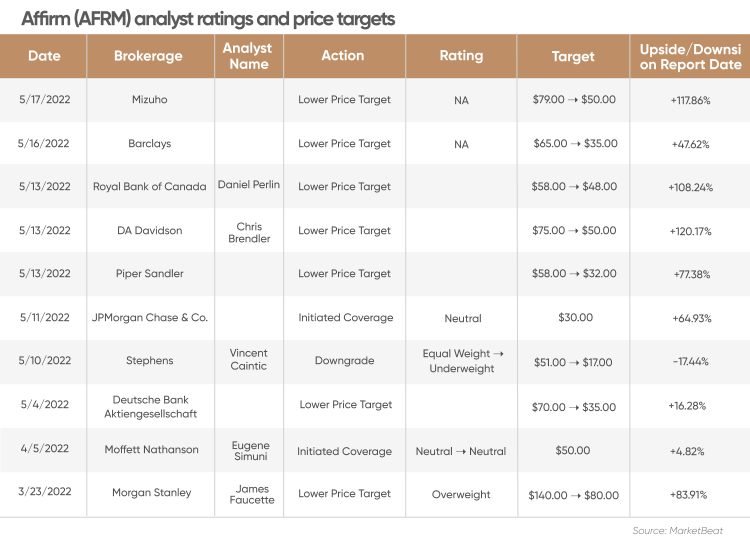The image size is (750, 549).
Task: Click Deutsche Bank Aktiengesellschaft cell
Action: [x=151, y=406]
